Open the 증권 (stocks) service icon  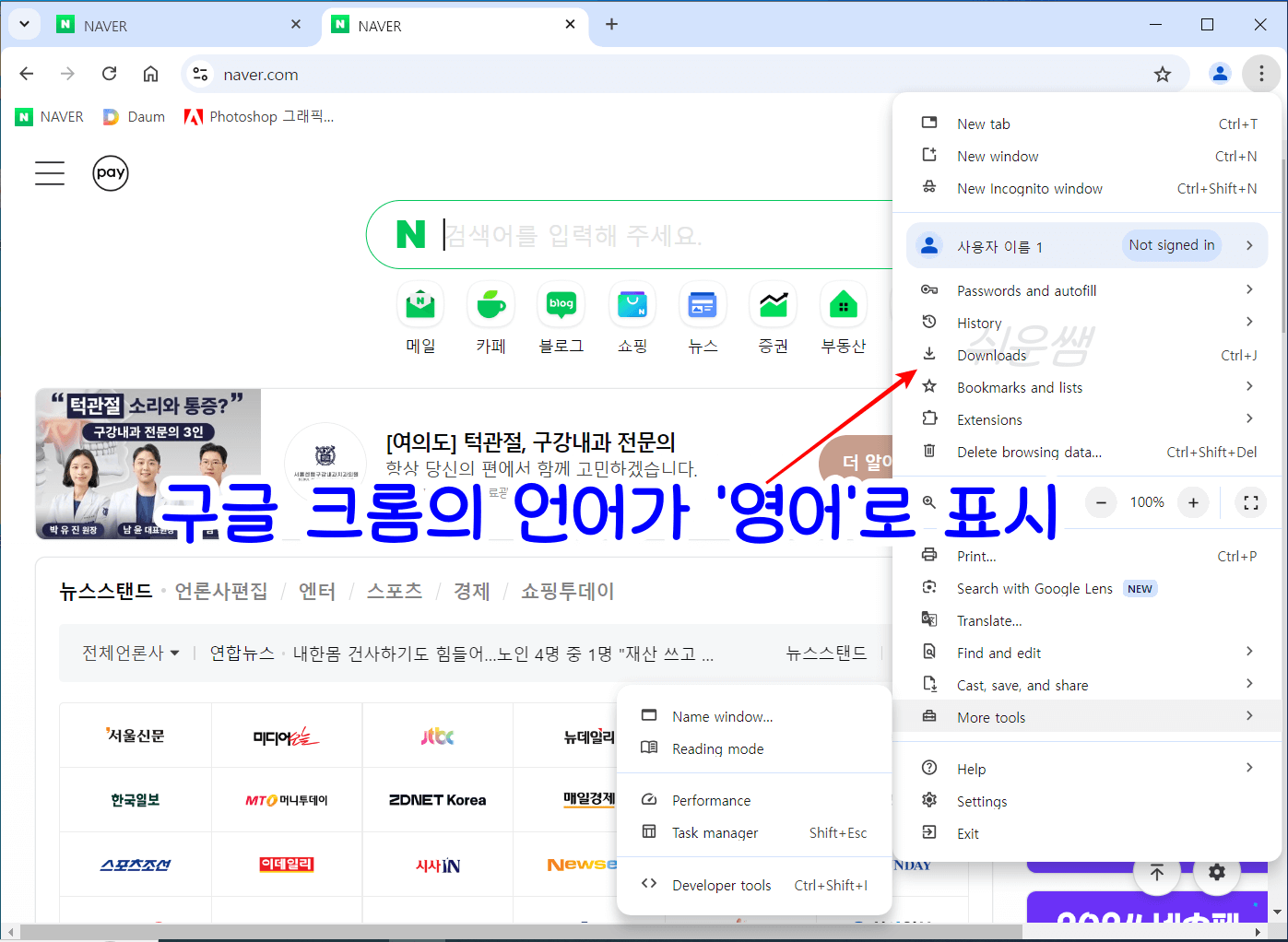point(773,304)
